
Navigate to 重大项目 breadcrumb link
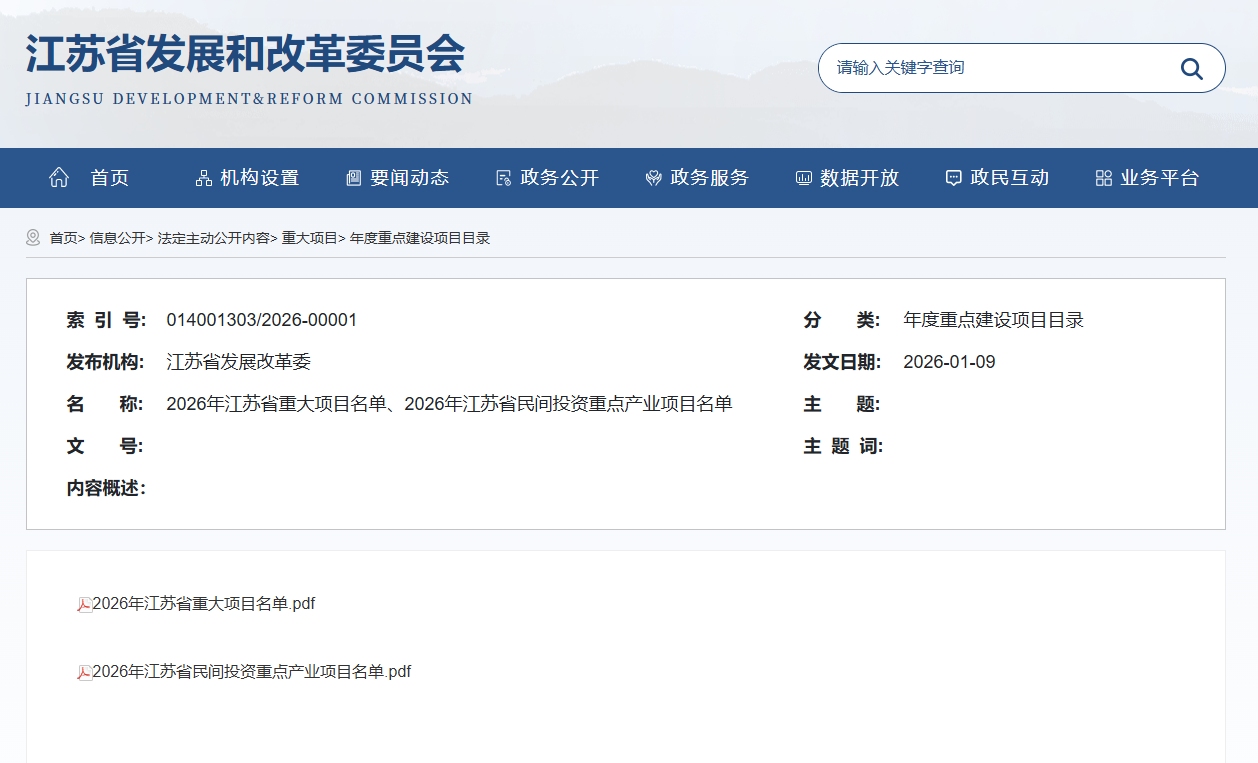point(309,238)
